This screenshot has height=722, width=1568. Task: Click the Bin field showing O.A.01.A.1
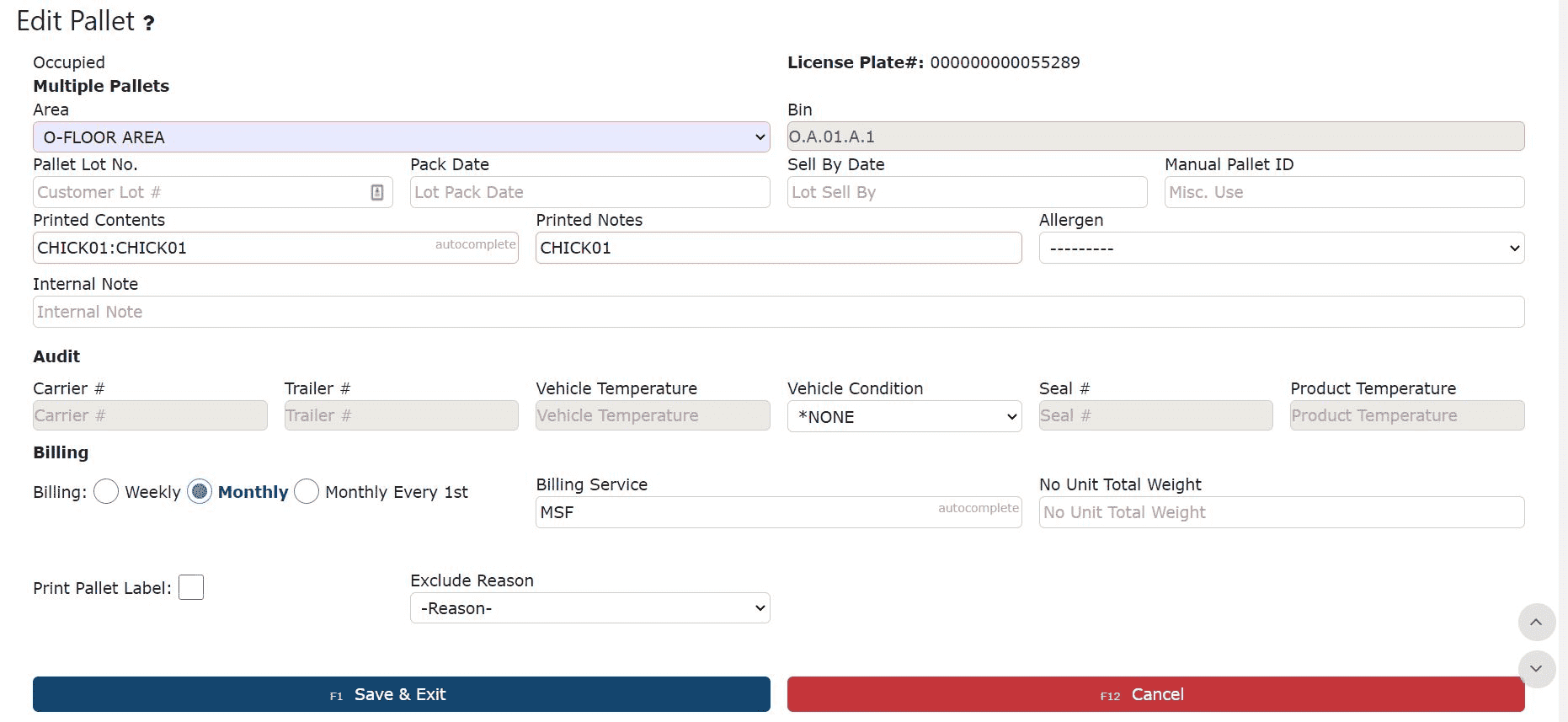[x=1155, y=136]
